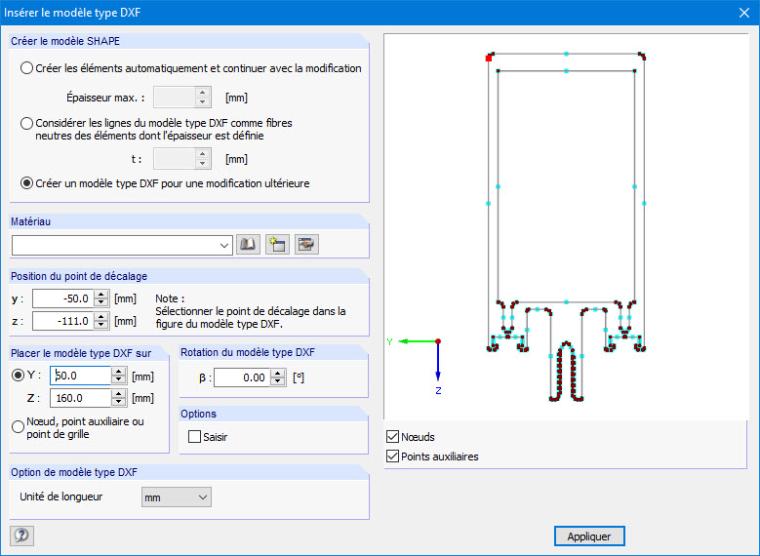Click the Appliquer button
Image resolution: width=760 pixels, height=556 pixels.
coord(589,536)
